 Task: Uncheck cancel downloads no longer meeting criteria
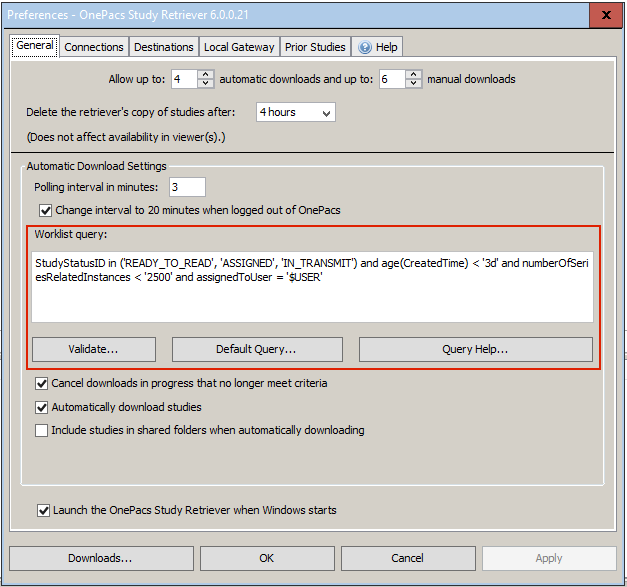click(42, 383)
